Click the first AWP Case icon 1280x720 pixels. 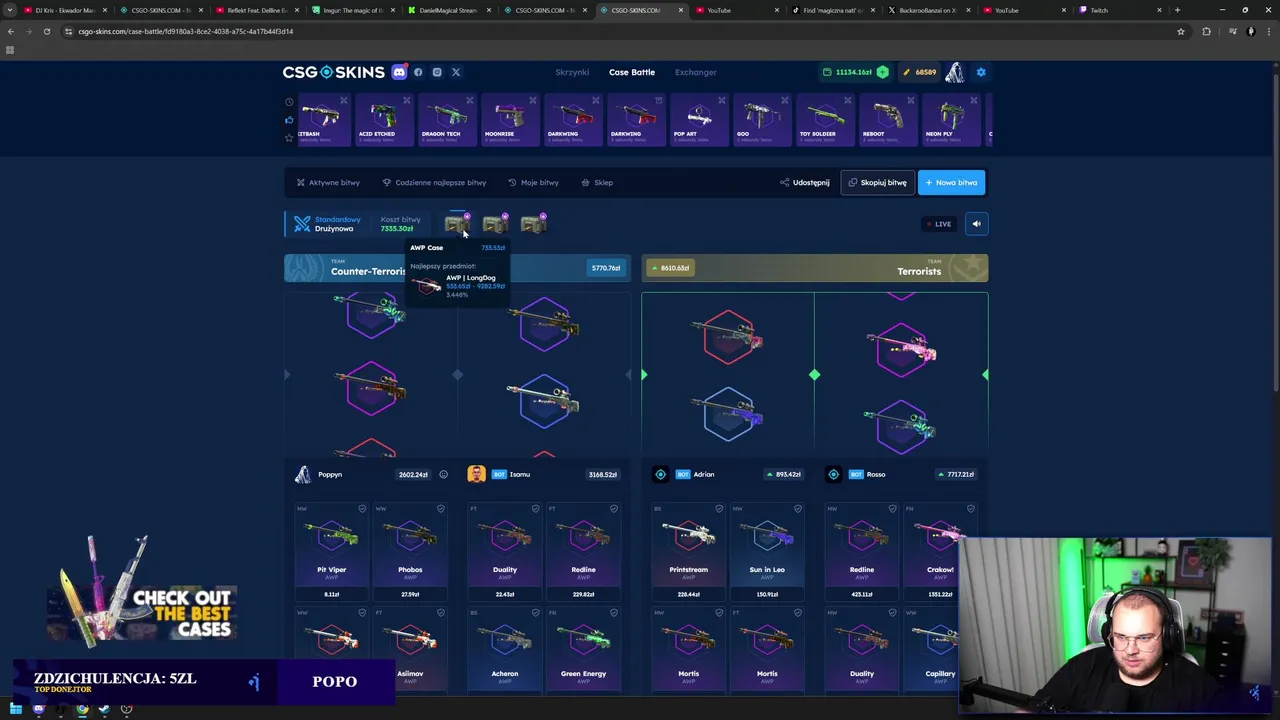coord(457,224)
